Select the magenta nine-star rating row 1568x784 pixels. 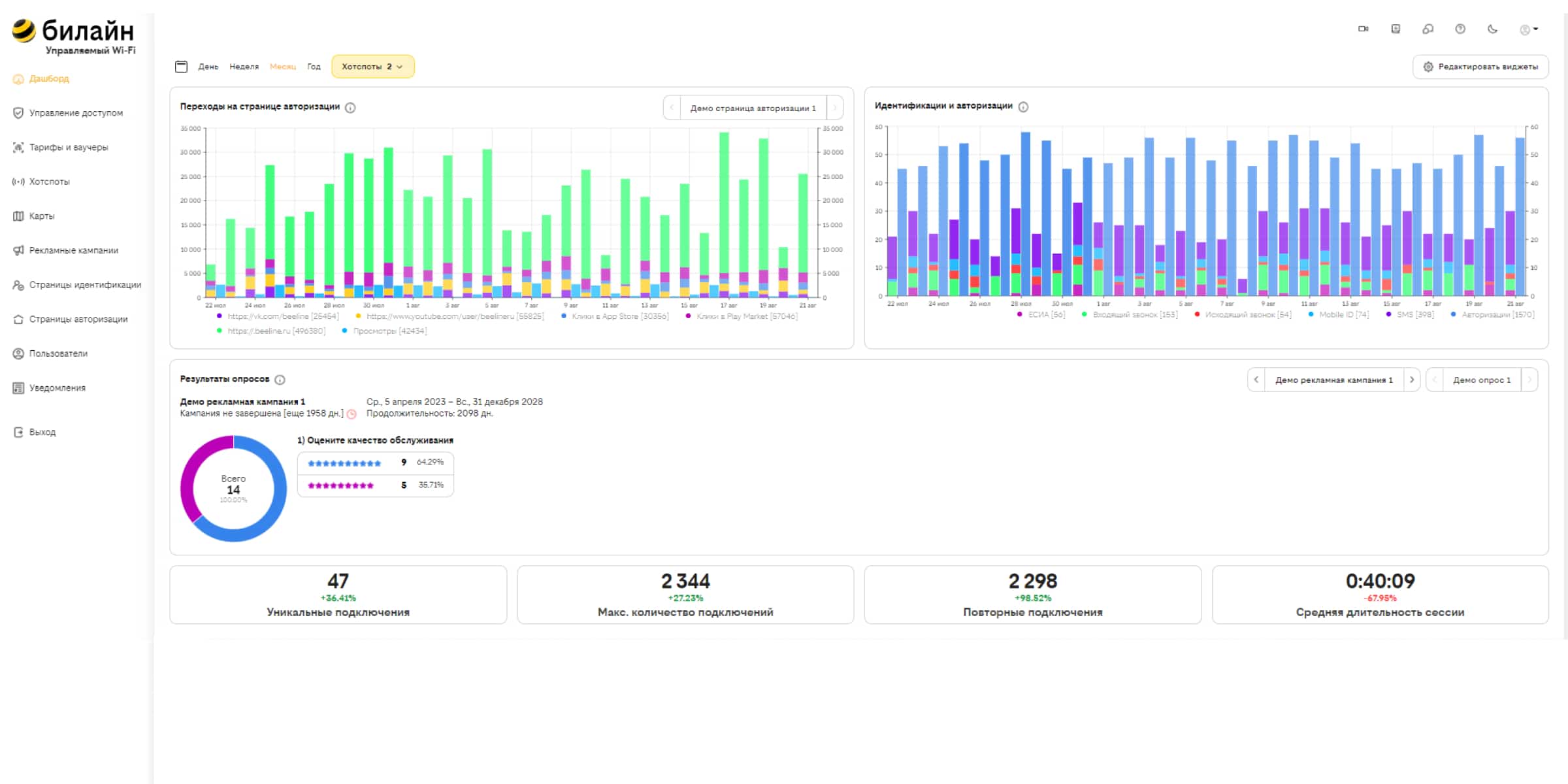pos(376,485)
